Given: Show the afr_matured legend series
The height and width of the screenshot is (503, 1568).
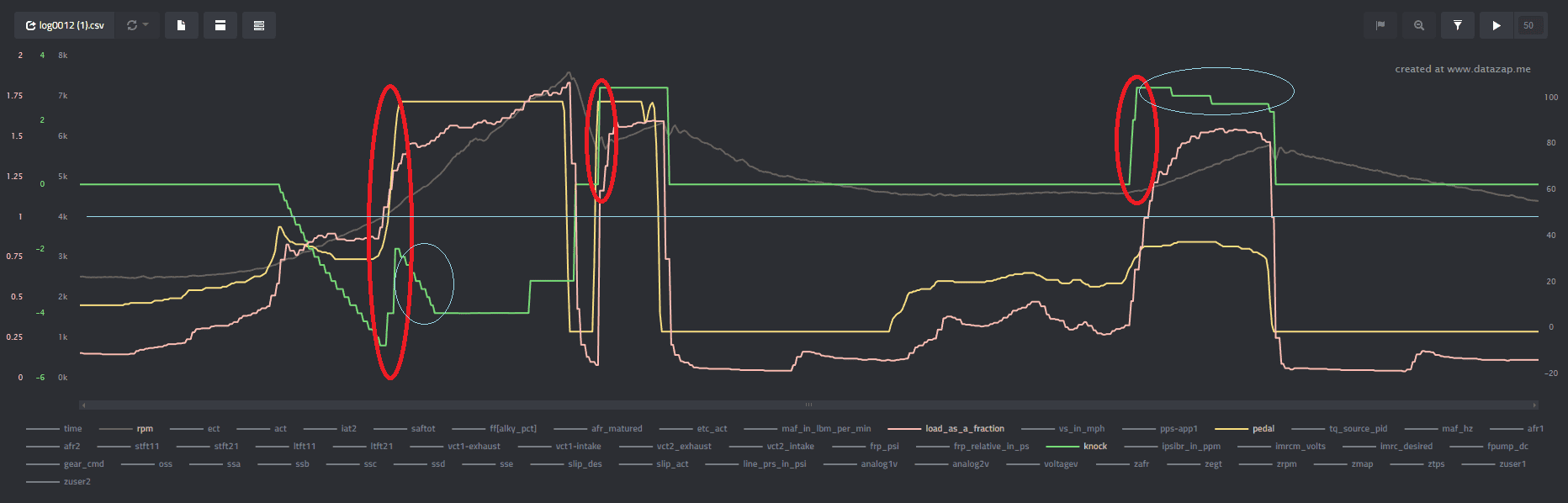Looking at the screenshot, I should [598, 429].
